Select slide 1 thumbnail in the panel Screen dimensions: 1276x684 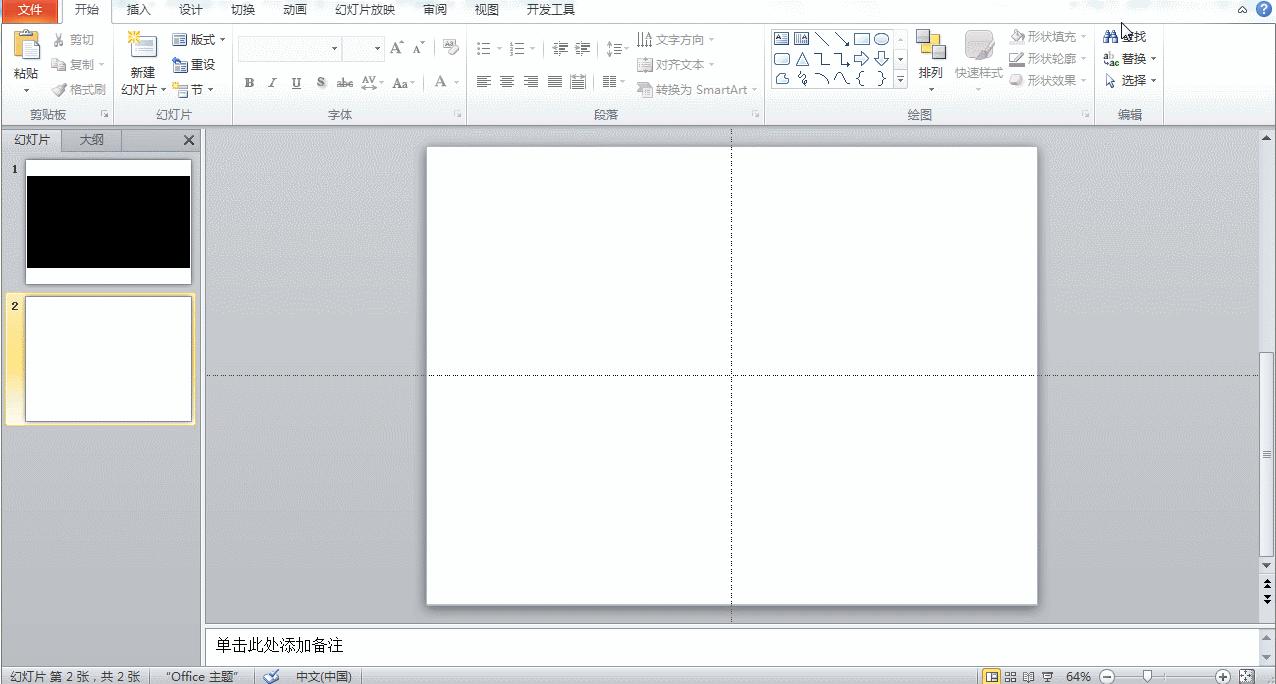click(108, 220)
